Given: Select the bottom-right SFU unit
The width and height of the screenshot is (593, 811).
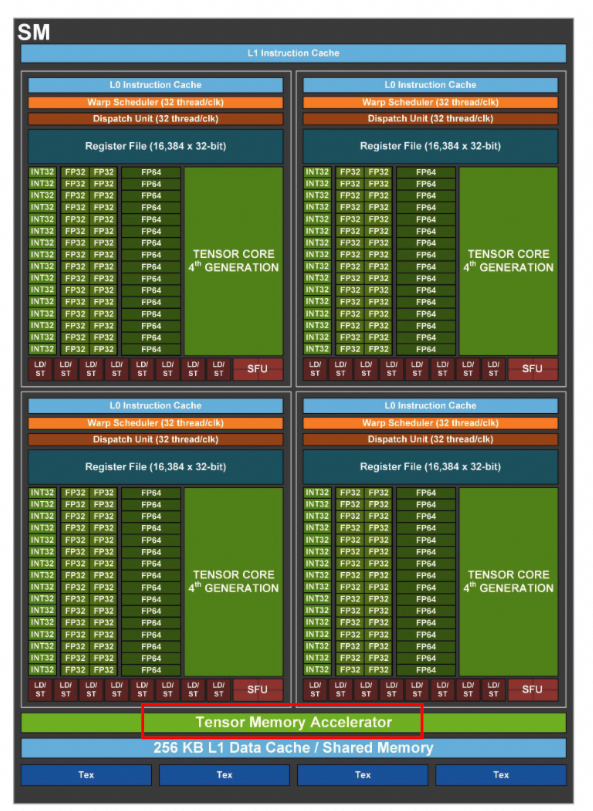Looking at the screenshot, I should tap(533, 689).
